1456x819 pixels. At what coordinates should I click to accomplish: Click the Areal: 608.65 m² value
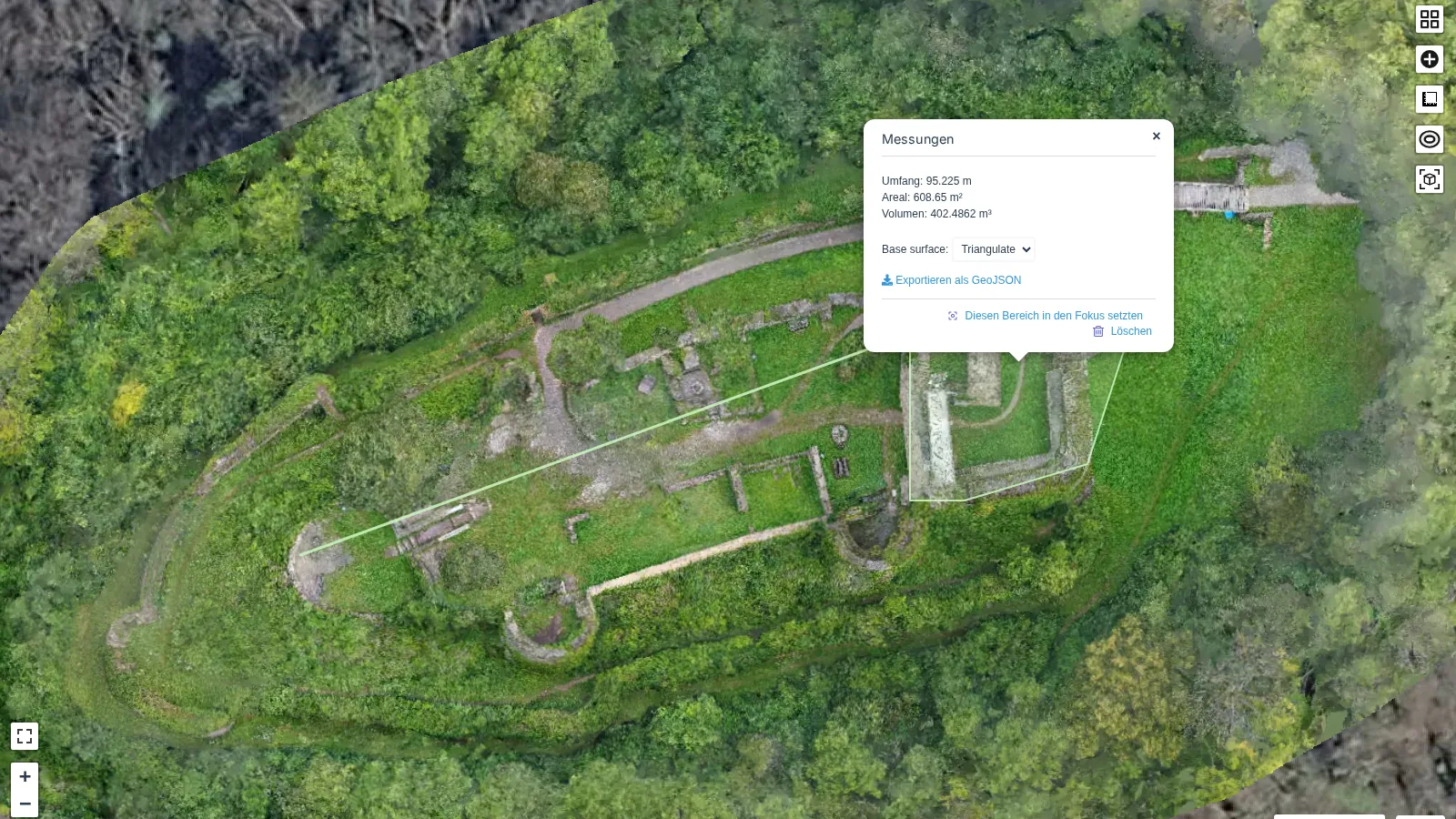[x=922, y=197]
